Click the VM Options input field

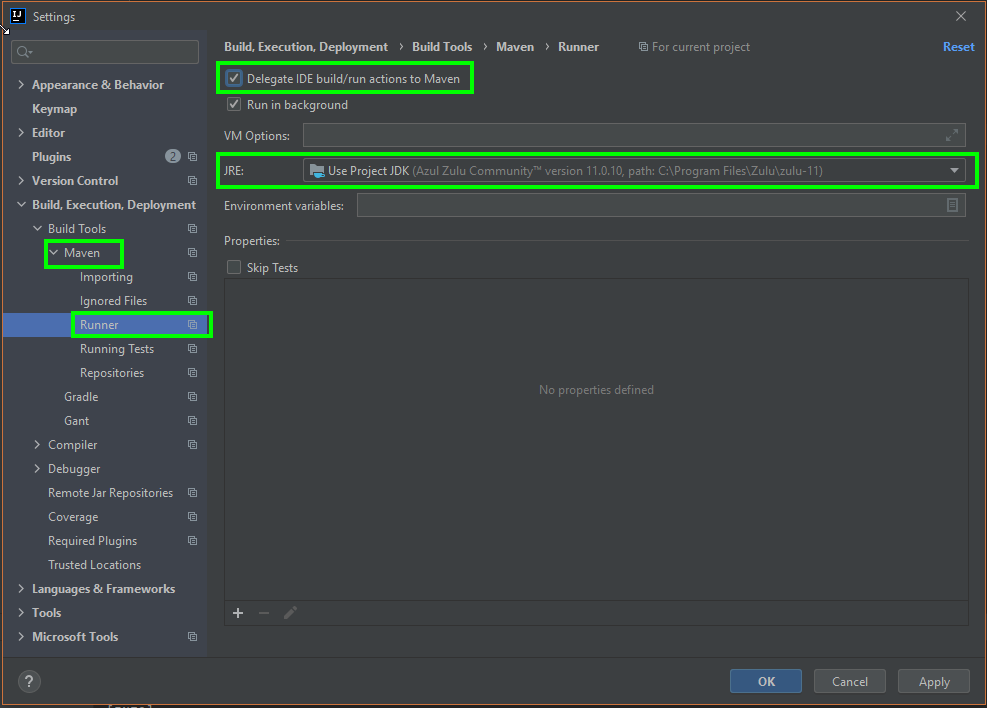coord(634,135)
